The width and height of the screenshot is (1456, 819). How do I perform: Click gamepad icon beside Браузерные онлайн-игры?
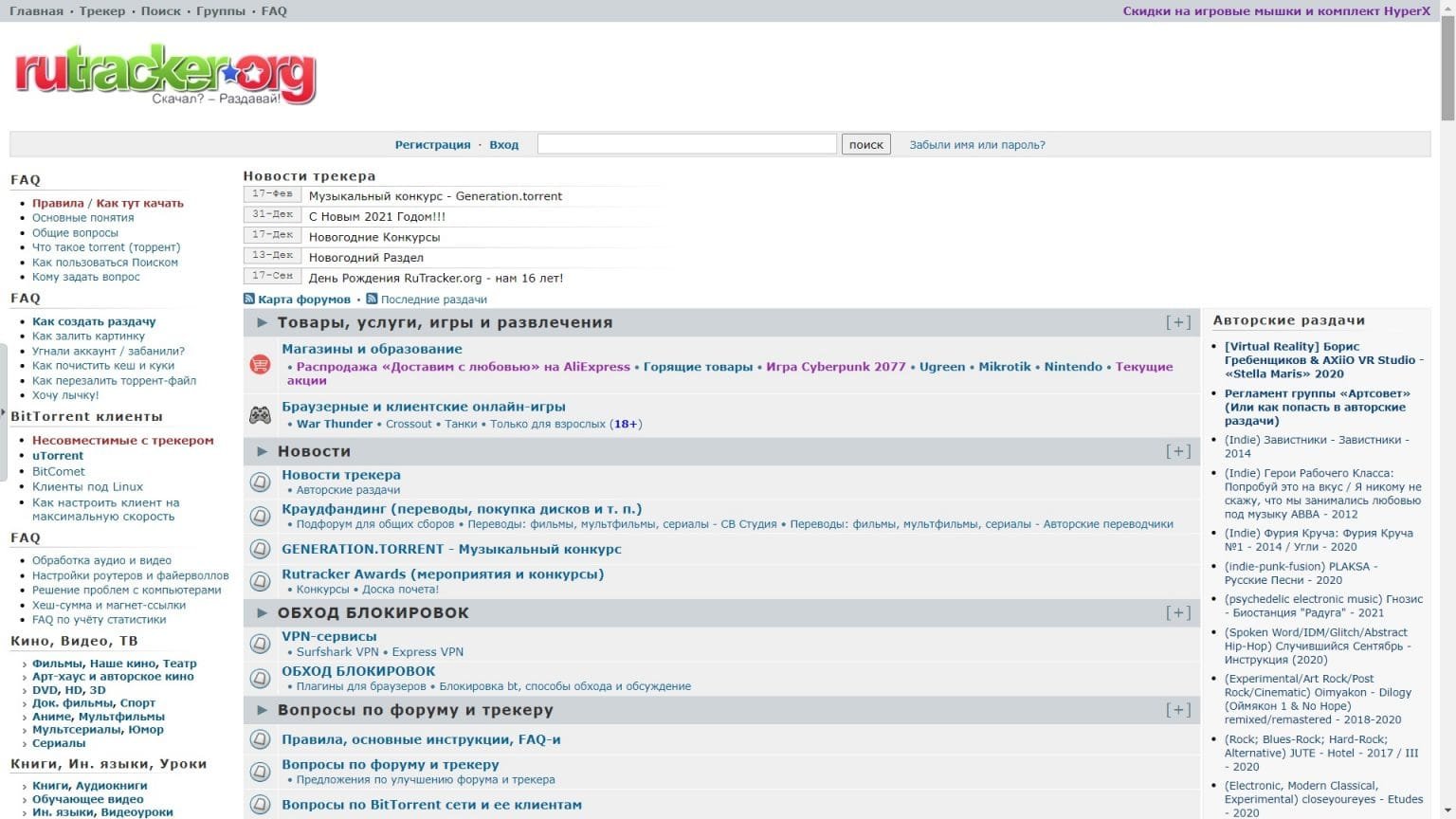click(260, 415)
